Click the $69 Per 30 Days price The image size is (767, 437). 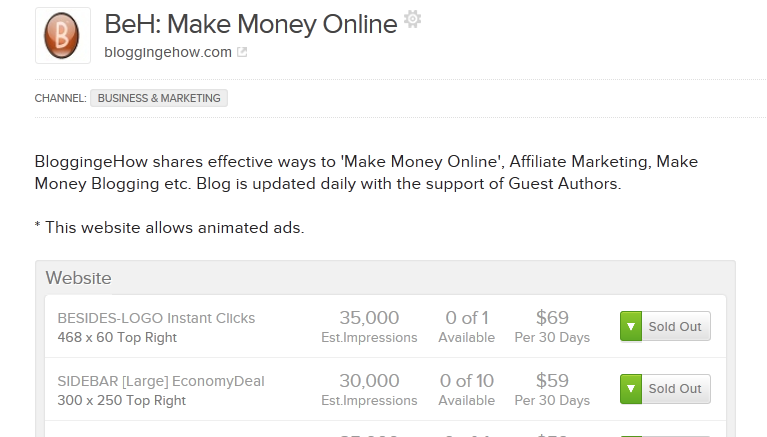(552, 327)
